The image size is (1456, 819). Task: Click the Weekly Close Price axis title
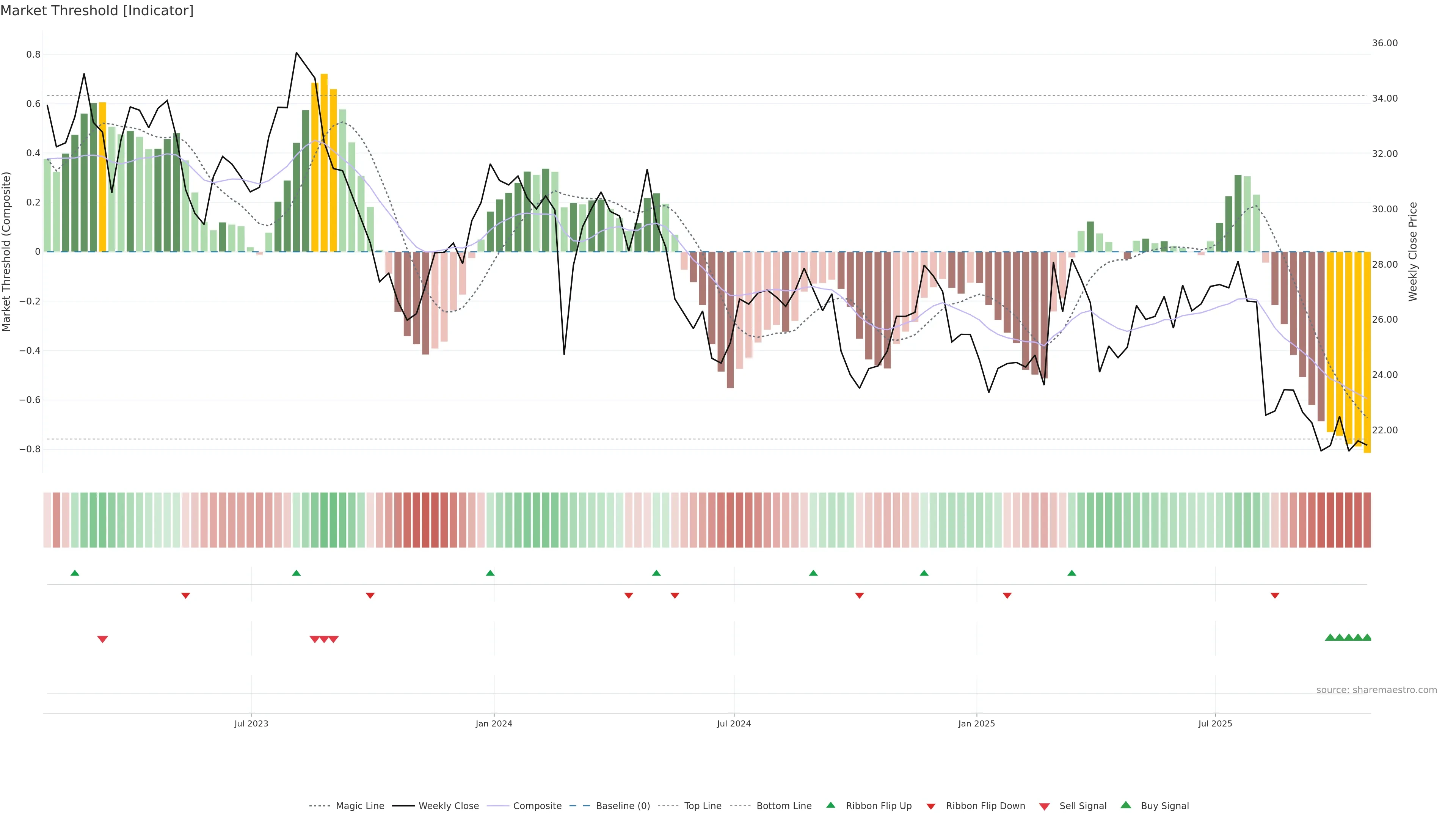tap(1412, 251)
